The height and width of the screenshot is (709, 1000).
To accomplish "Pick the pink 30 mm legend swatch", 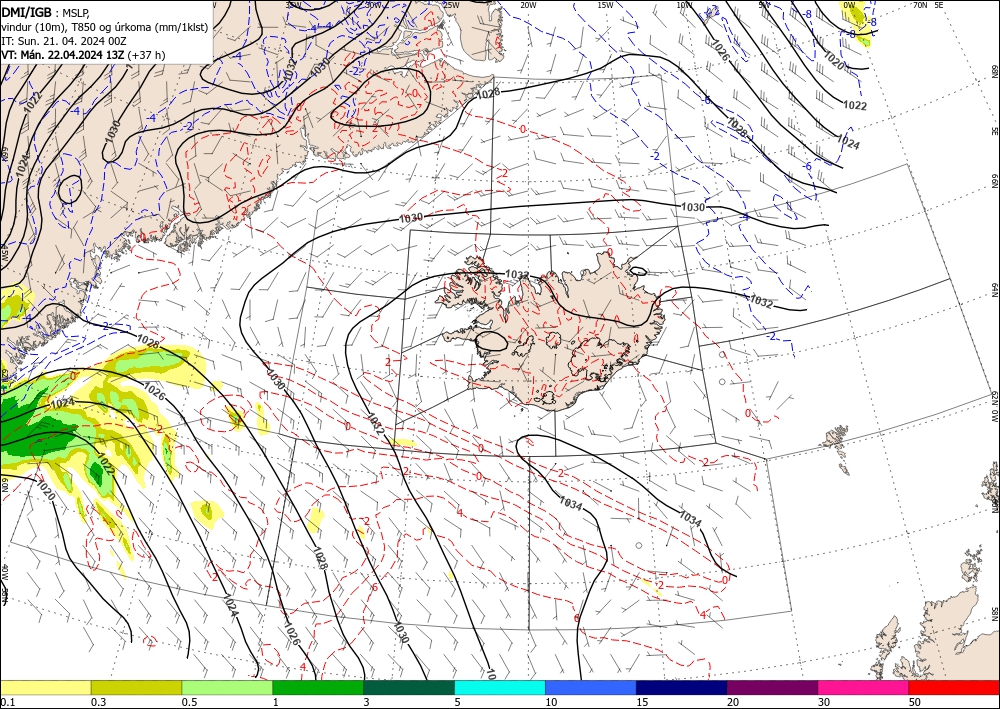I will pyautogui.click(x=864, y=687).
